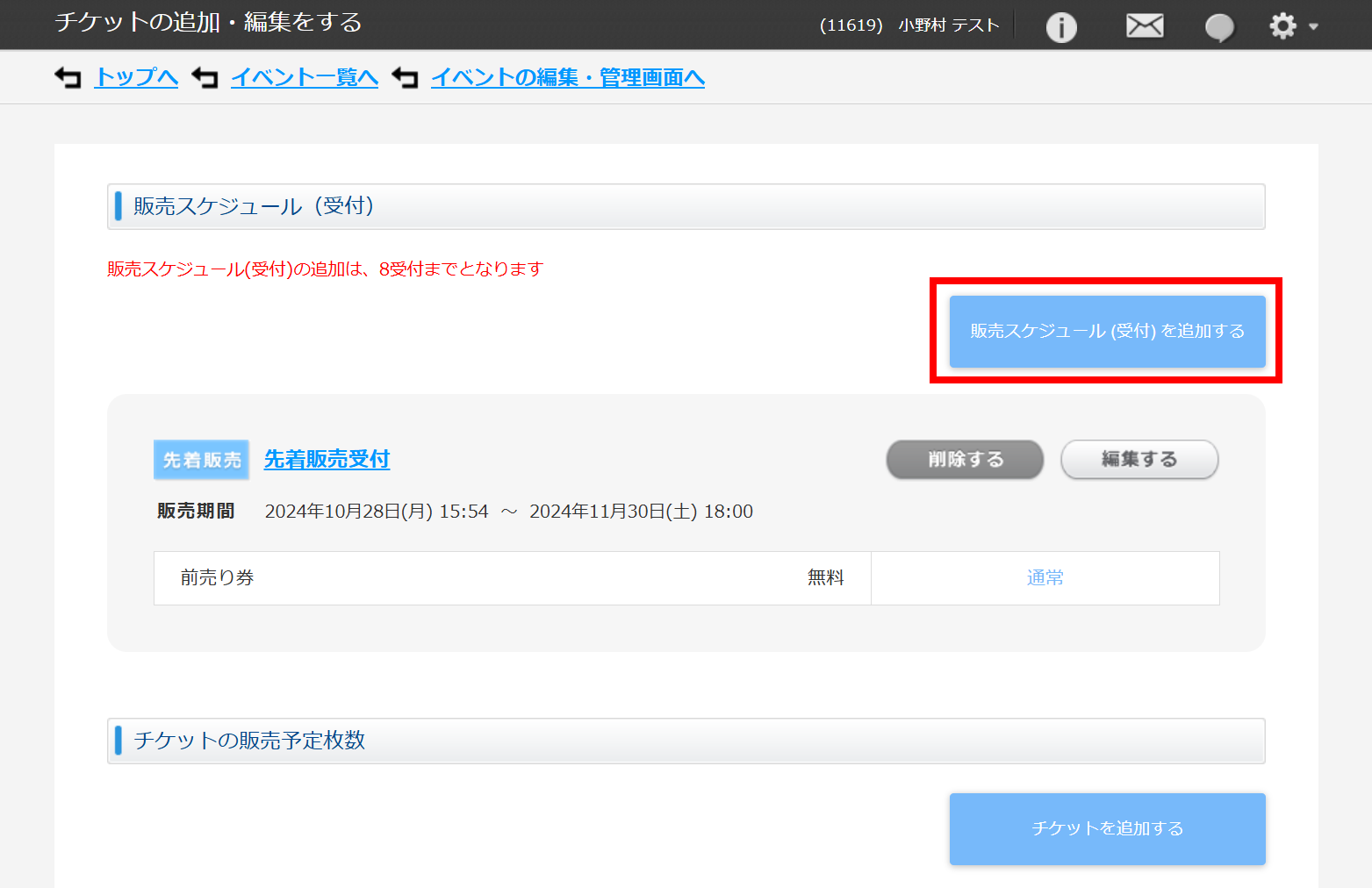The width and height of the screenshot is (1372, 888).
Task: Click the back arrow next to トップへ
Action: (68, 77)
